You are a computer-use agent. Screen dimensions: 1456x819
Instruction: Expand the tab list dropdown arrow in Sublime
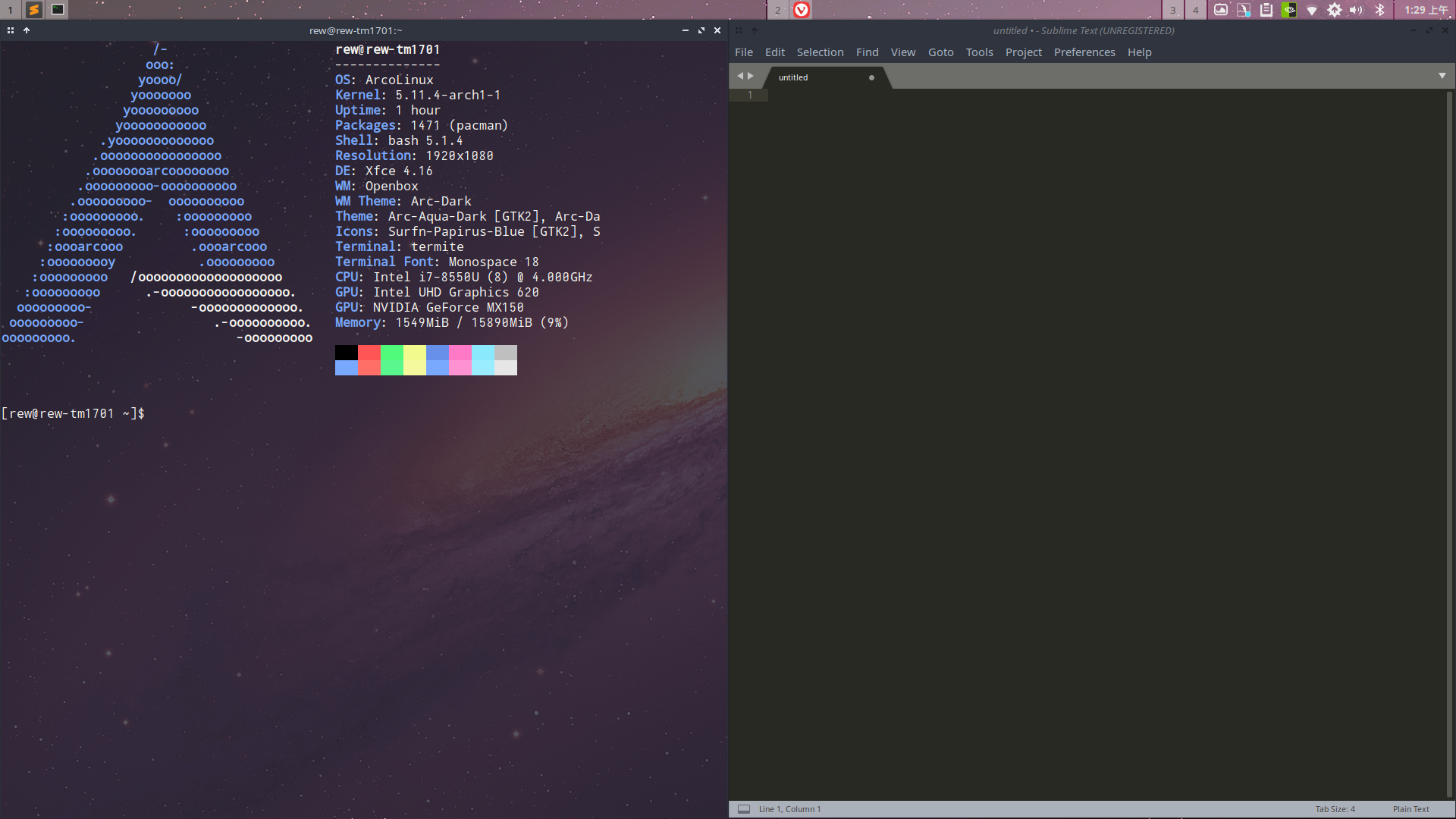click(1442, 76)
